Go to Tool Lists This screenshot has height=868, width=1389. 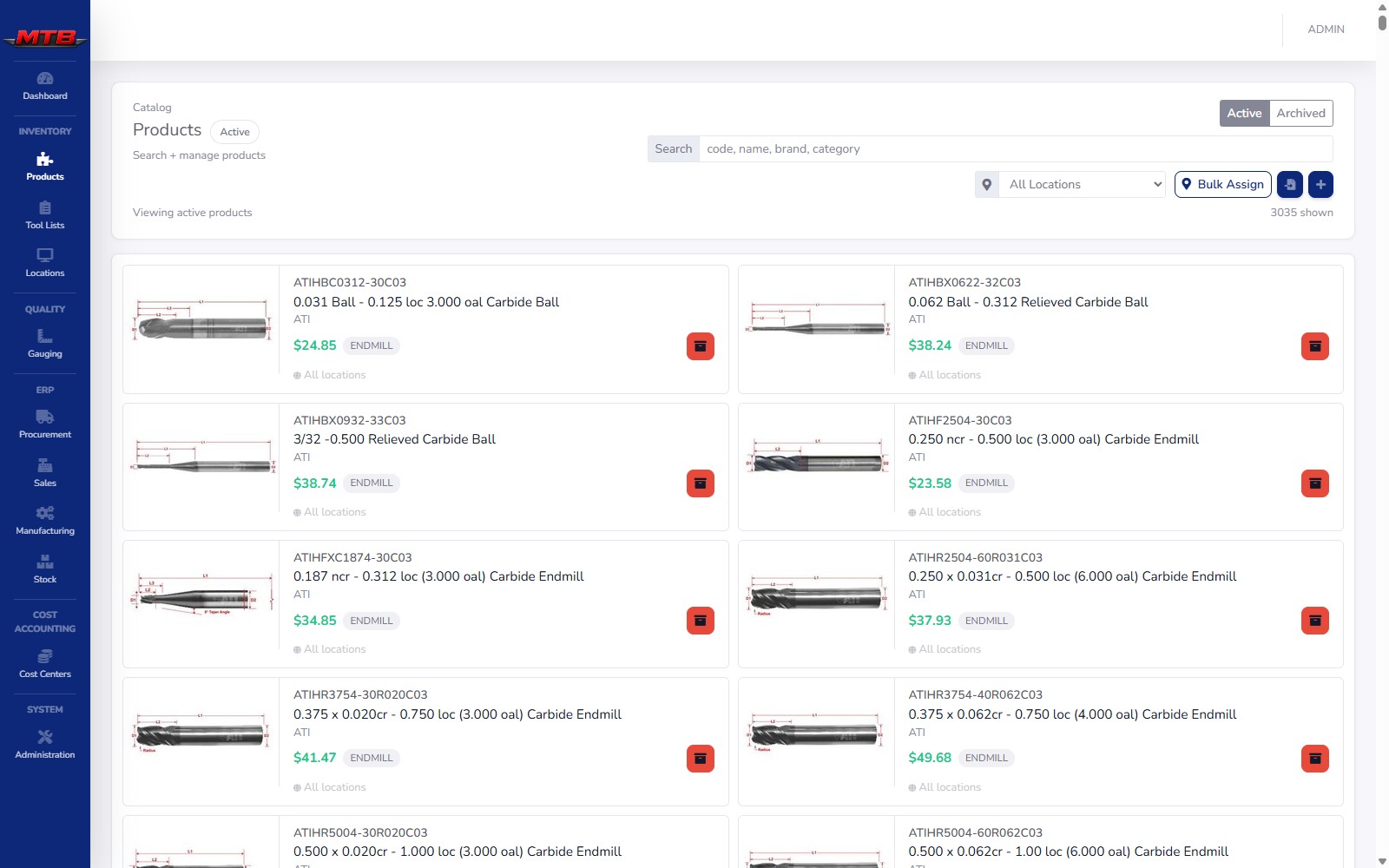[x=45, y=215]
